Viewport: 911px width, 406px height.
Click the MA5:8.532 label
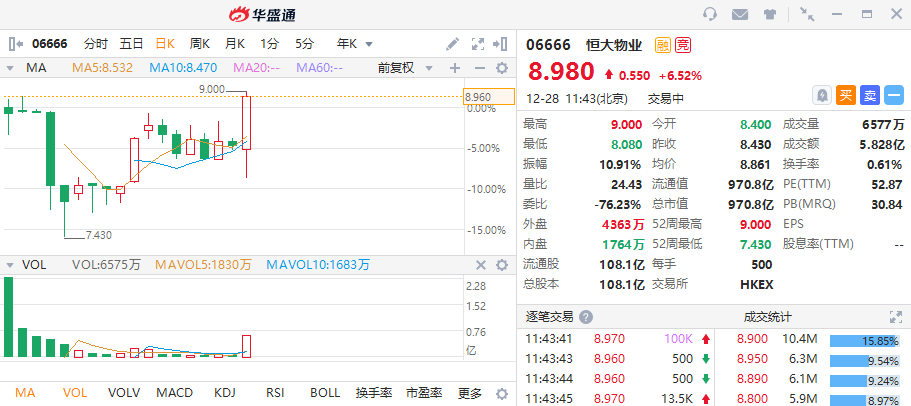102,68
